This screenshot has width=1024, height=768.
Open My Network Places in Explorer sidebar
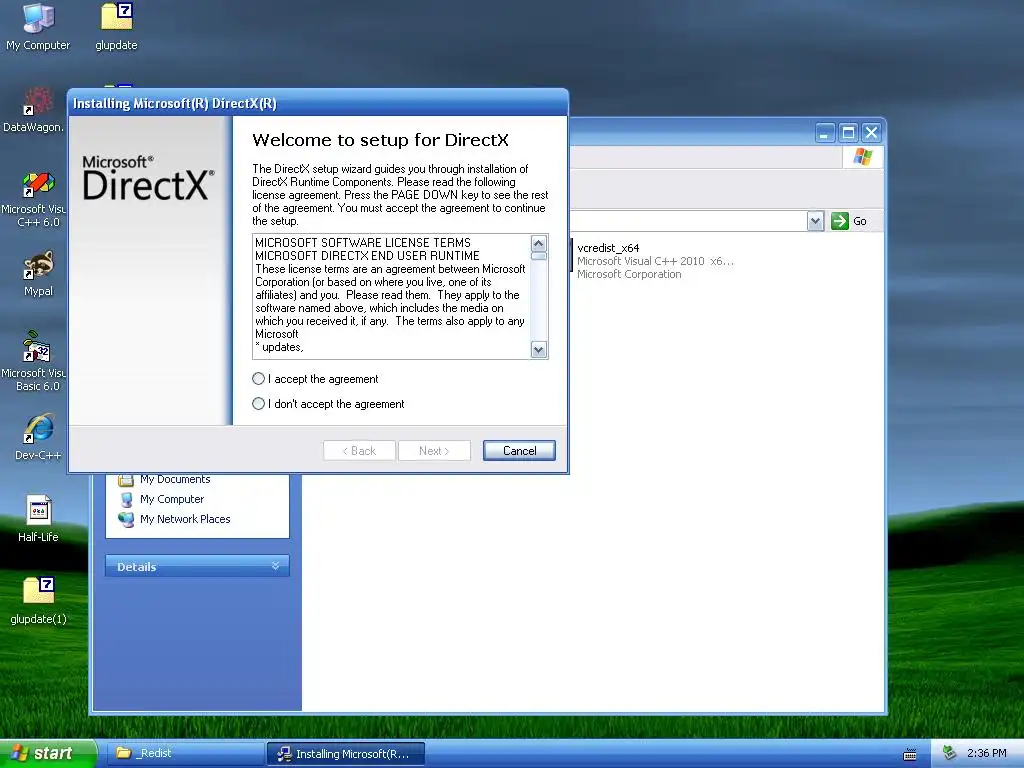click(x=185, y=519)
